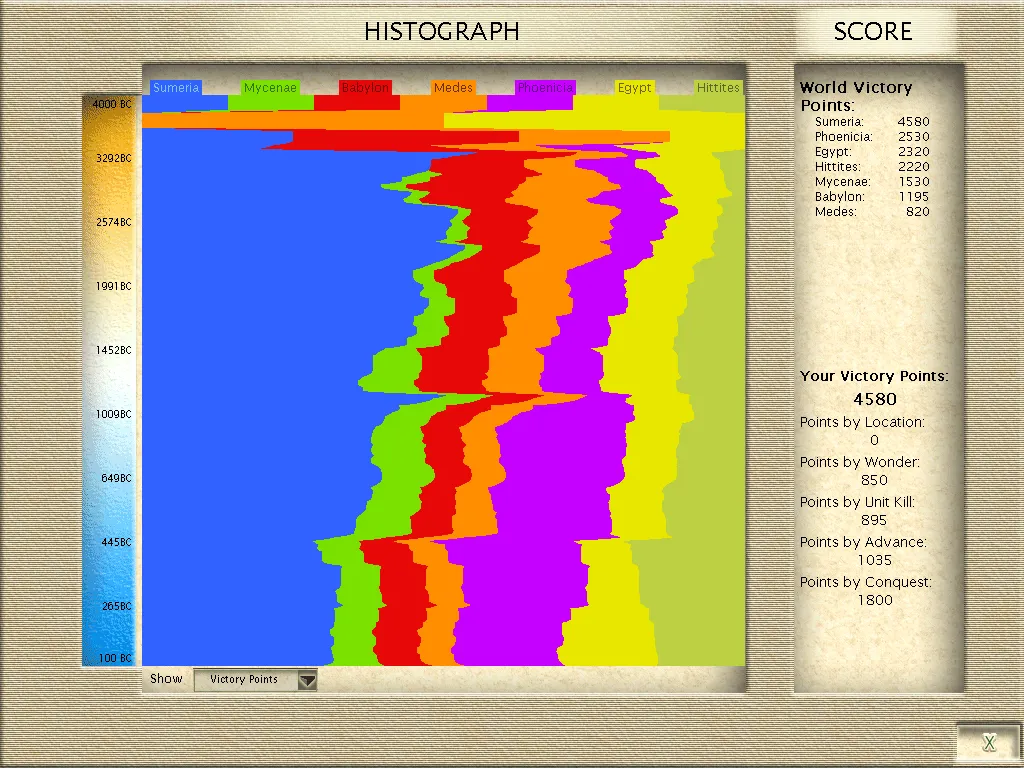Open the Victory Points dropdown arrow
Image resolution: width=1024 pixels, height=768 pixels.
coord(307,680)
